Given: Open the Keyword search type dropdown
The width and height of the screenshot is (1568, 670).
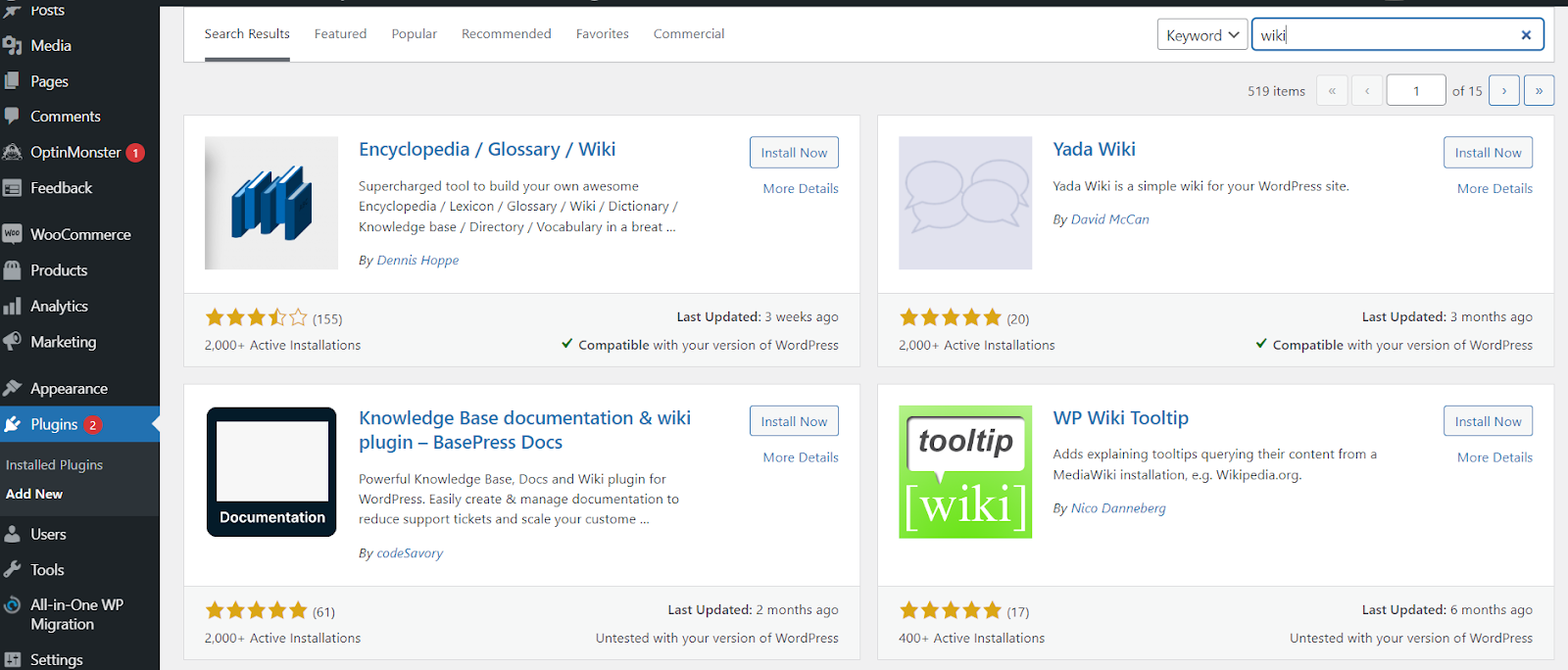Looking at the screenshot, I should click(x=1202, y=35).
